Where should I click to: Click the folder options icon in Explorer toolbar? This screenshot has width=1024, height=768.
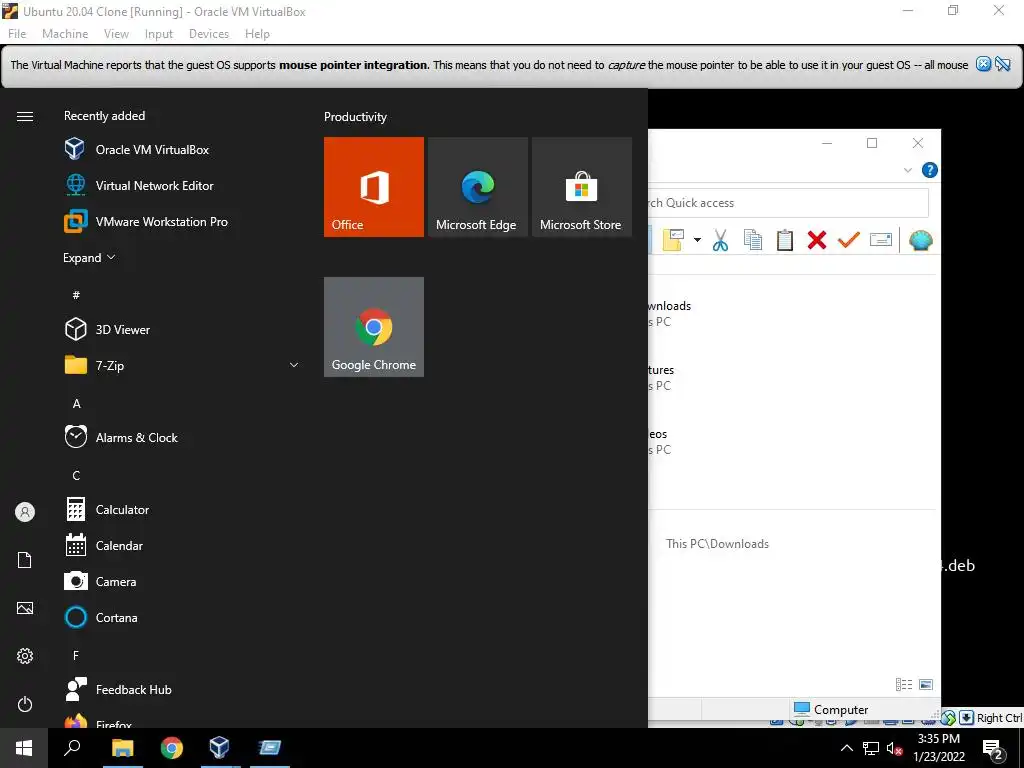(x=673, y=240)
